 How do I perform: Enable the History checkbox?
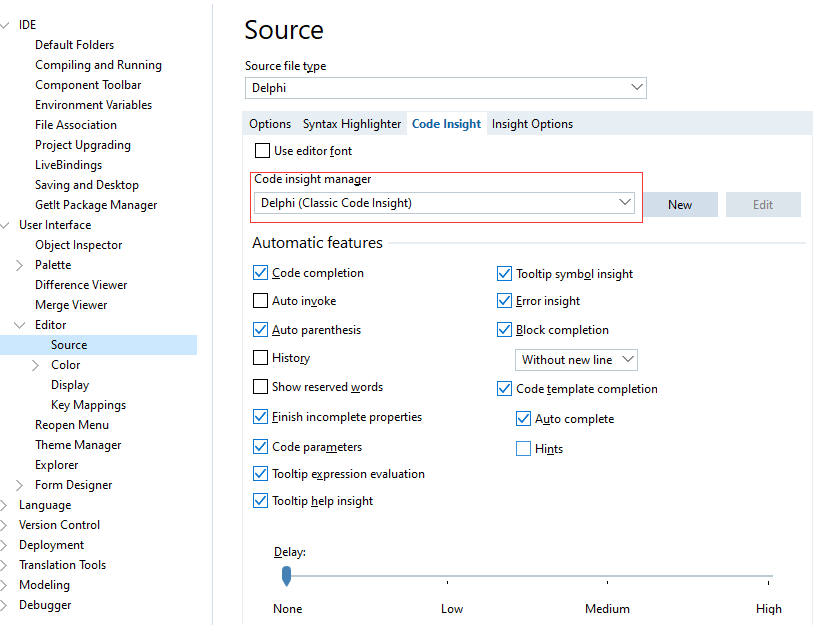[261, 358]
